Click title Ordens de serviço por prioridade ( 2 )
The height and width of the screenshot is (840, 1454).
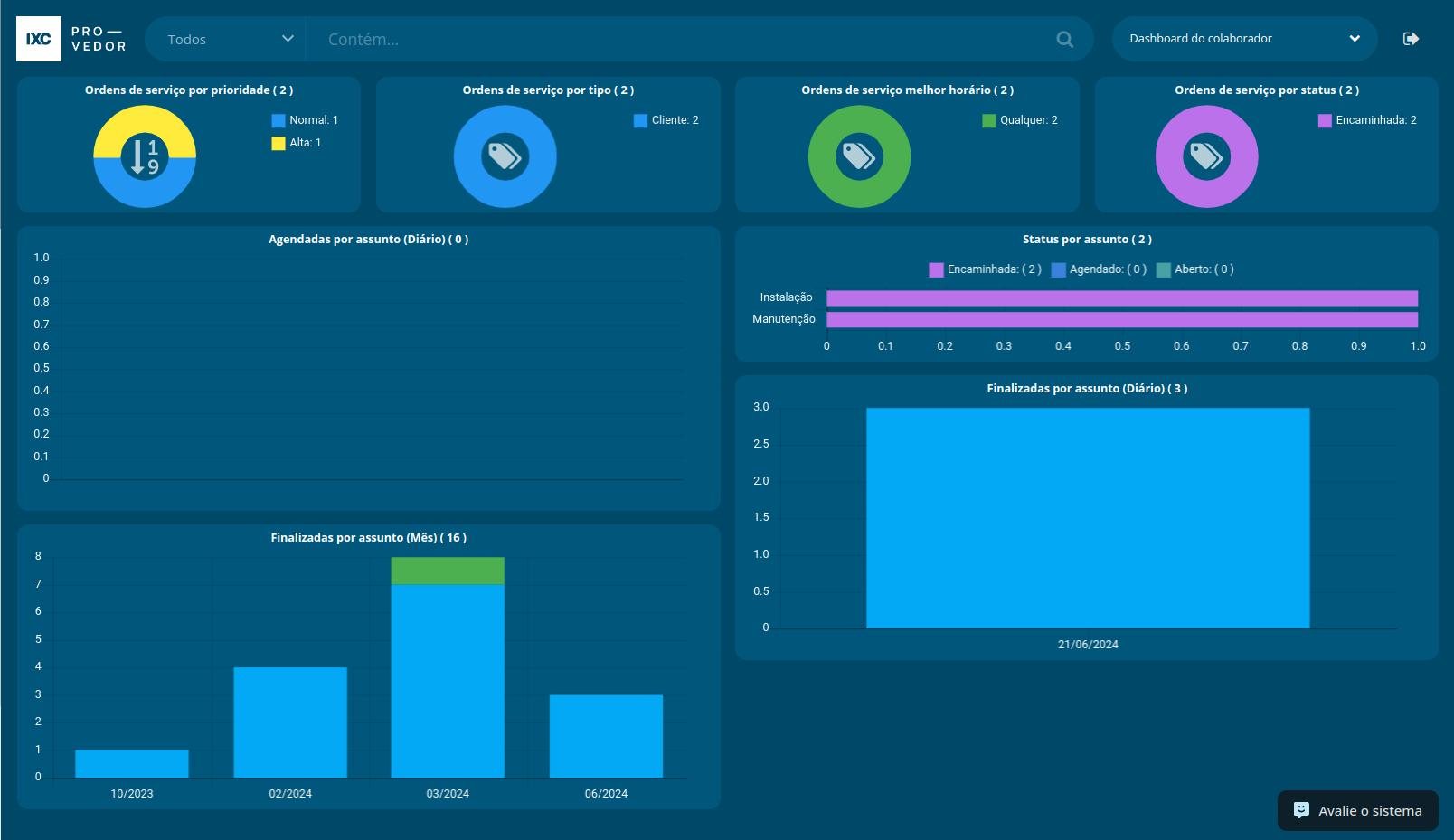click(x=189, y=90)
